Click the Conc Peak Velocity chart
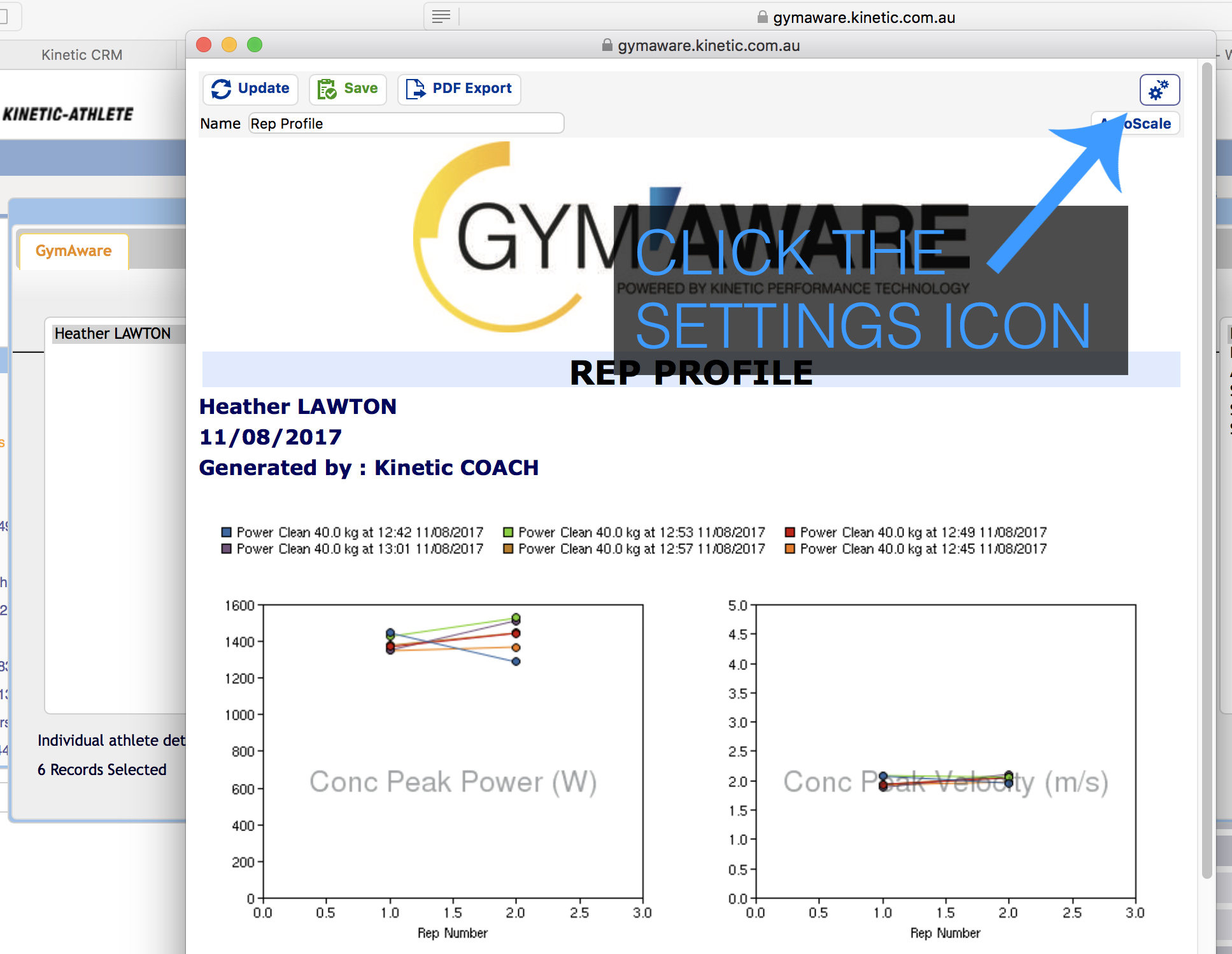The width and height of the screenshot is (1232, 954). 945,751
